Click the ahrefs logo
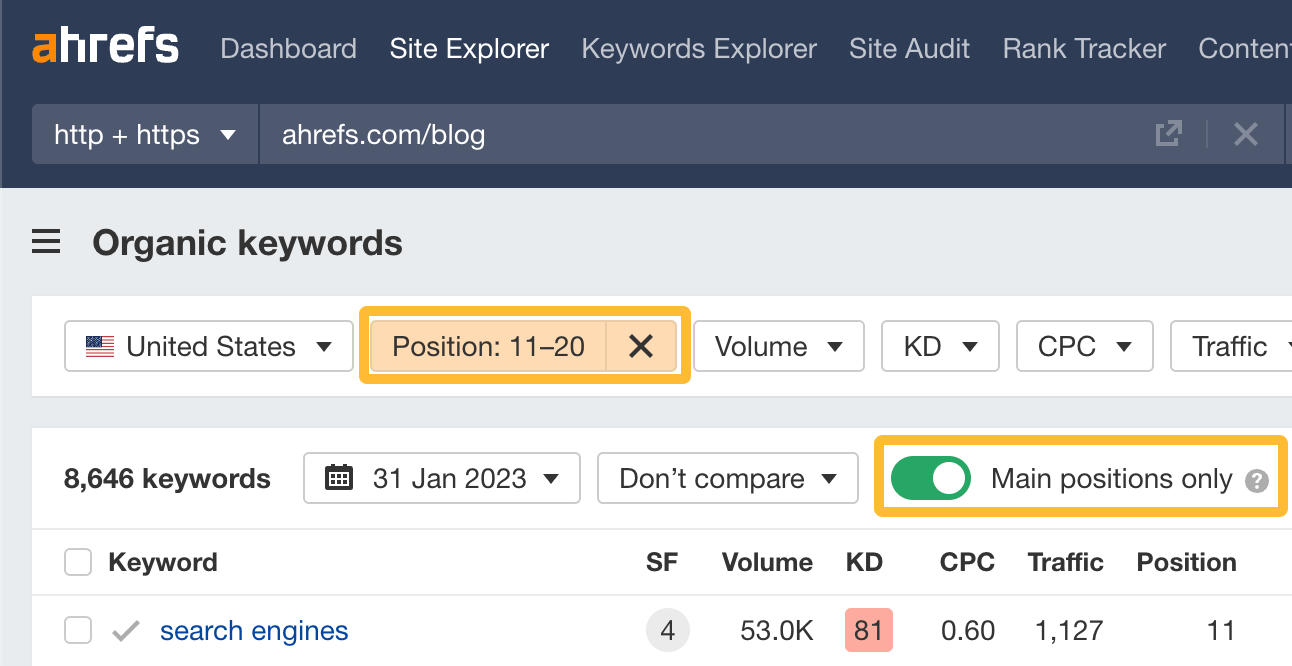 click(x=105, y=46)
